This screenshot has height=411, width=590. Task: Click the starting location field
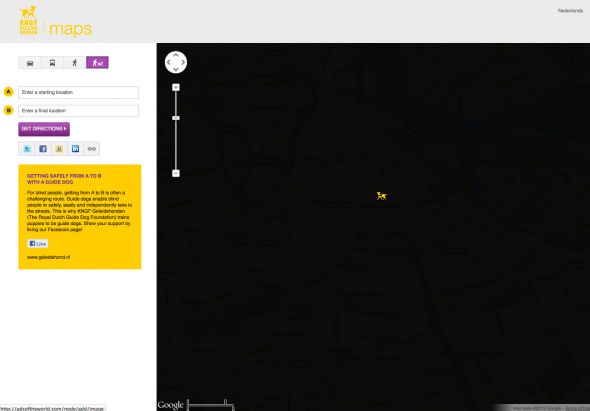click(x=78, y=92)
